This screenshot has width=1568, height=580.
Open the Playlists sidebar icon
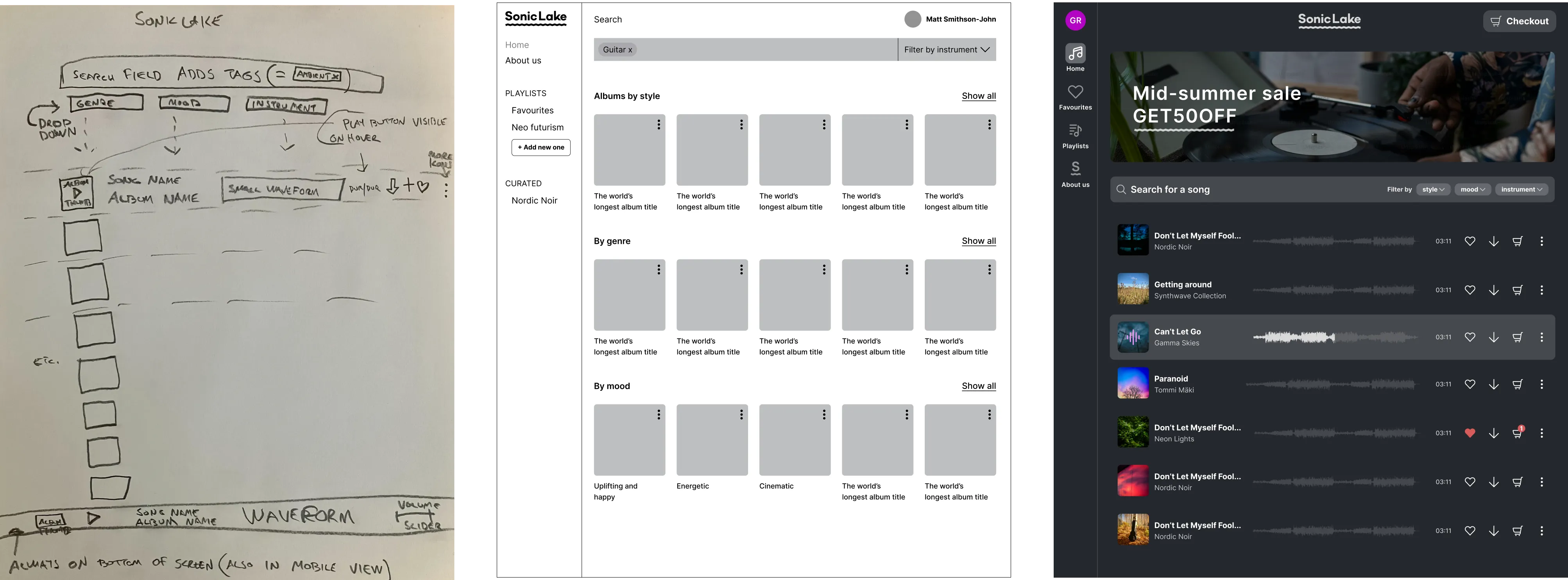[1075, 131]
